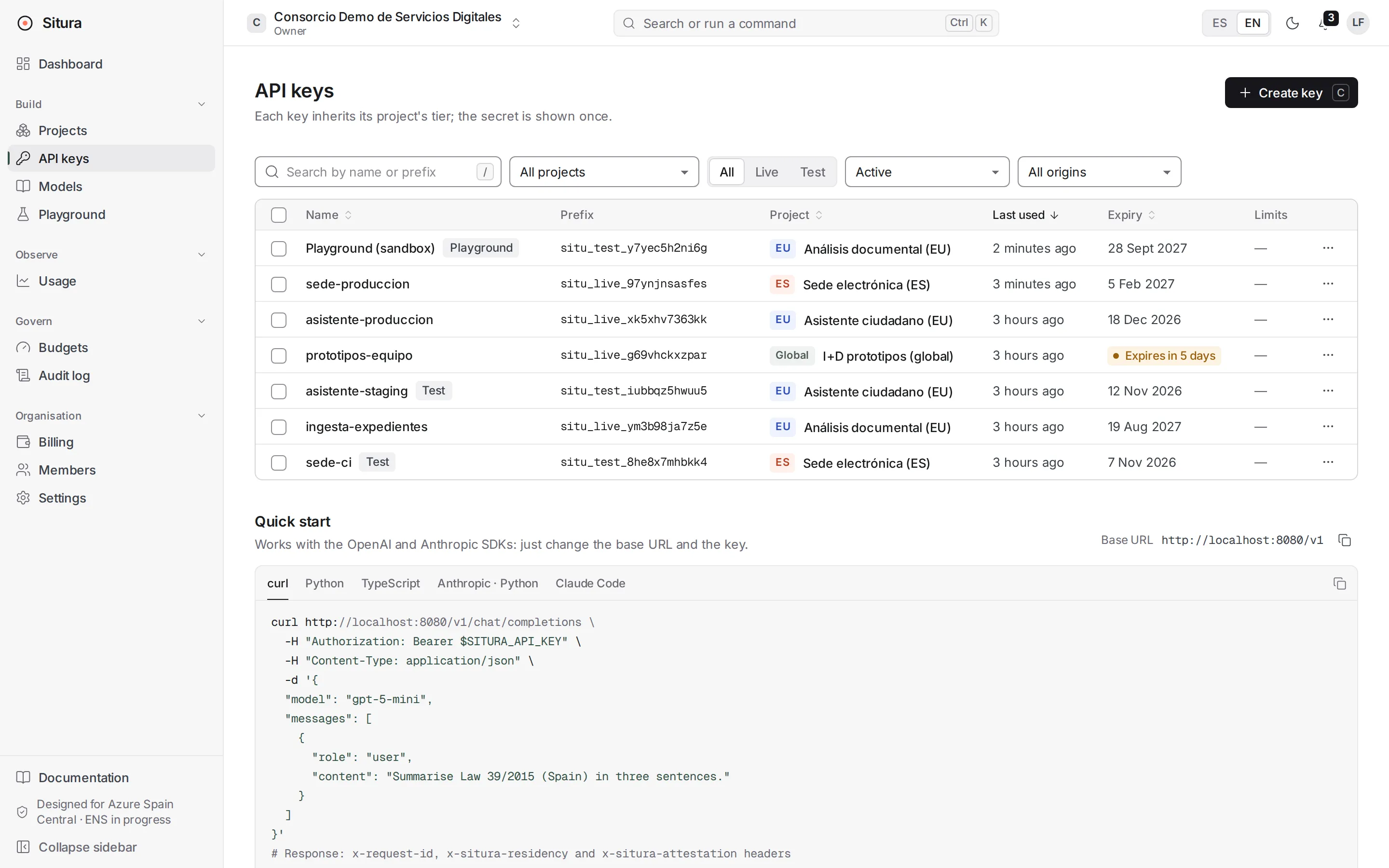1389x868 pixels.
Task: Open the Active status dropdown
Action: click(927, 172)
